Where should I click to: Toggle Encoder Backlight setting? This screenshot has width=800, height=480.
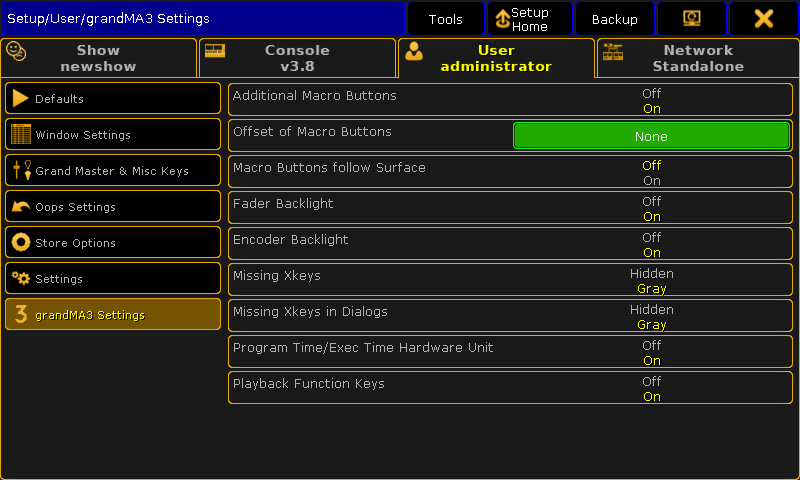click(x=510, y=244)
